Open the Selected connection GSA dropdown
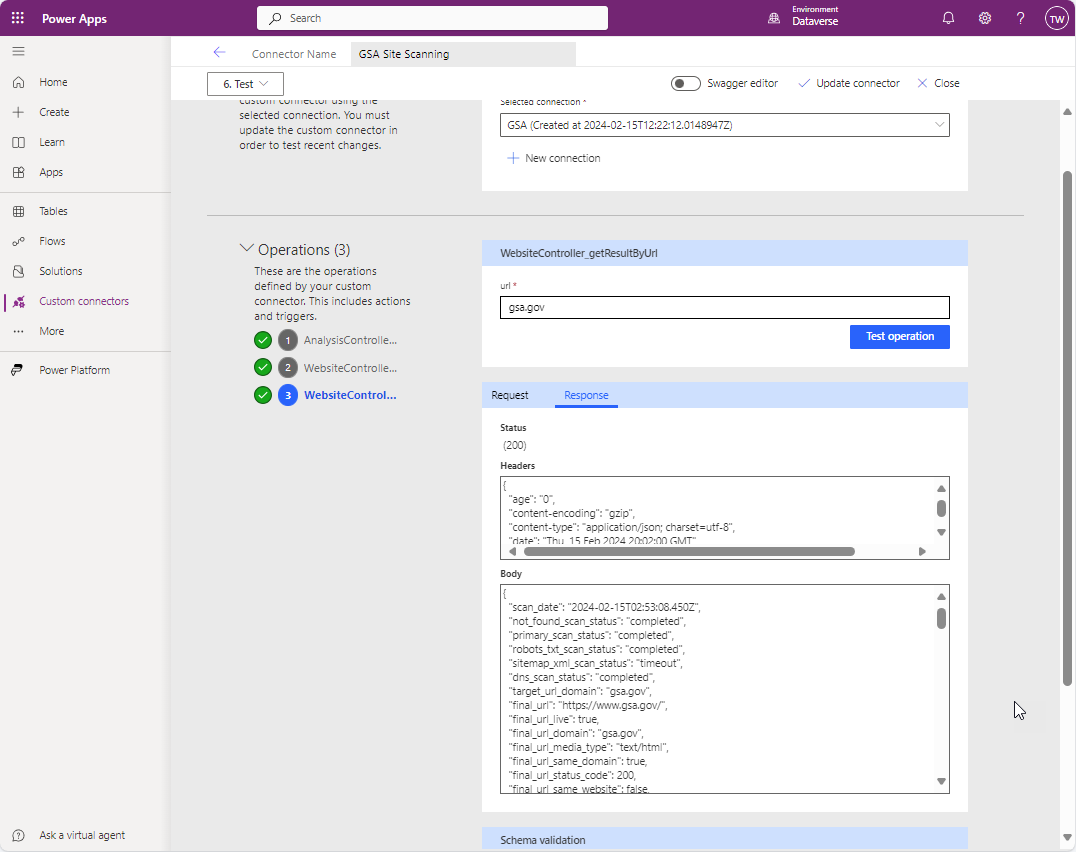 tap(725, 125)
